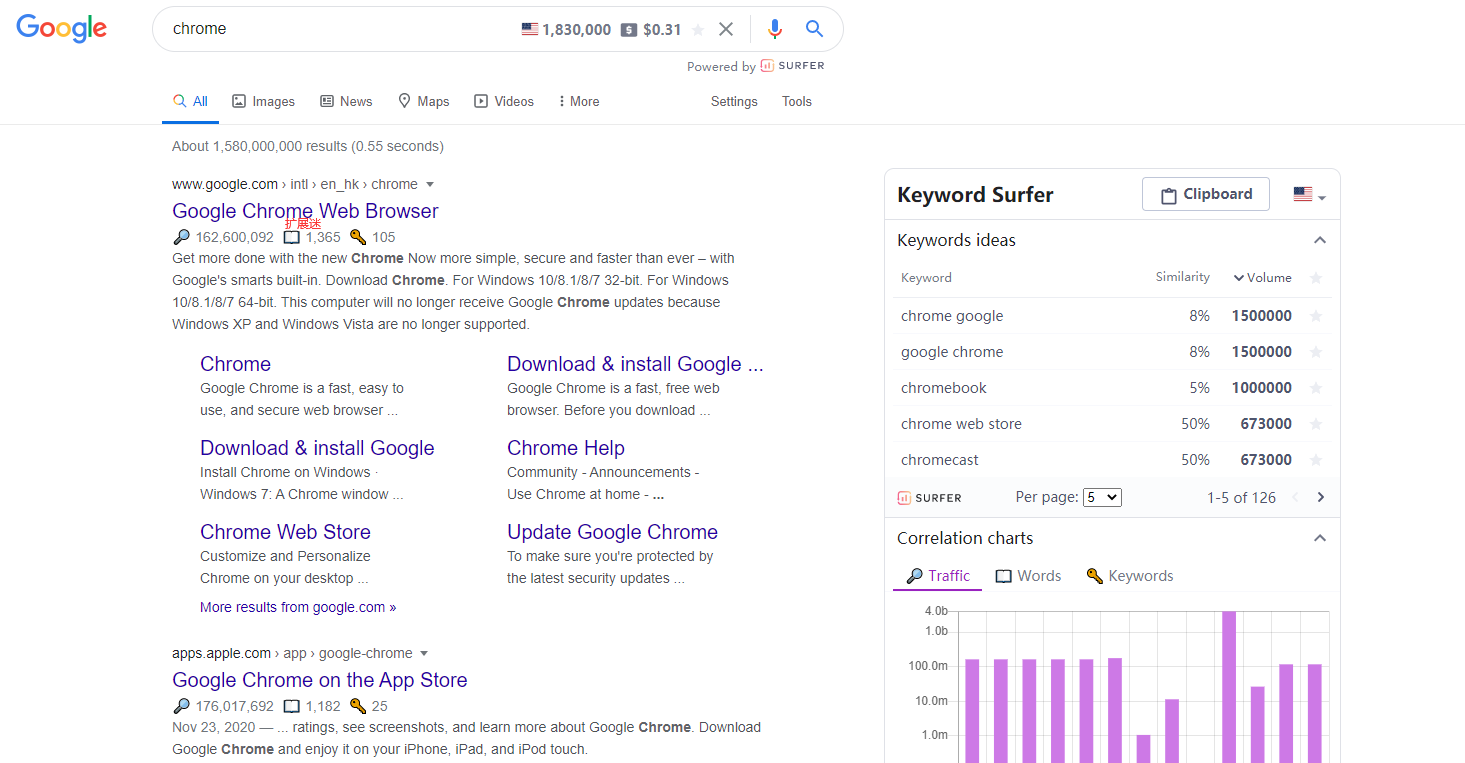Click traffic icon beside 162,600,092
1465x763 pixels.
coord(181,237)
